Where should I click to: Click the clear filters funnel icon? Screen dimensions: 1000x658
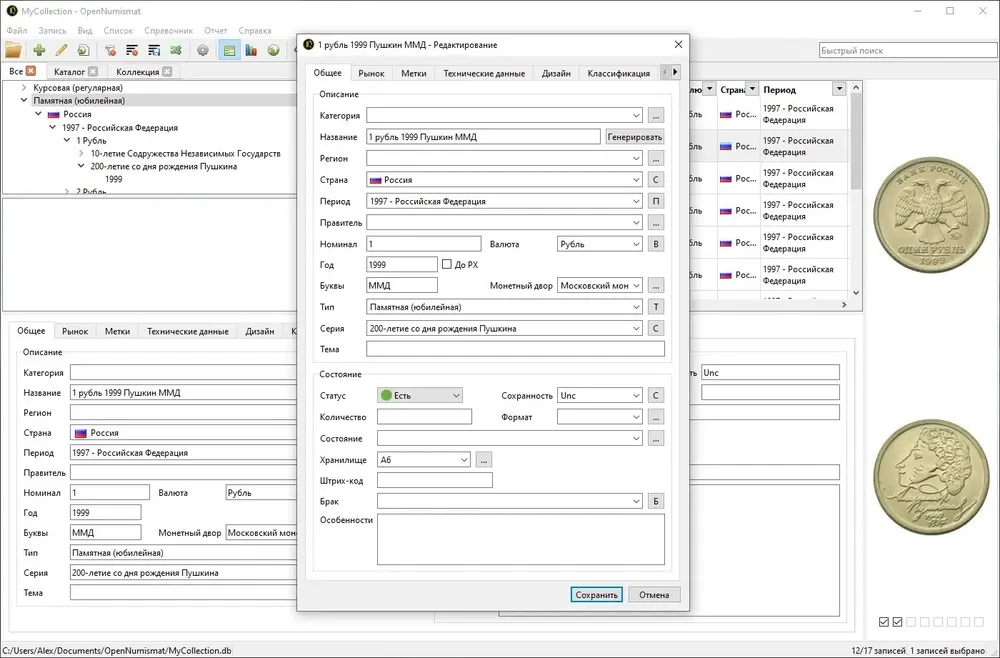coord(110,50)
